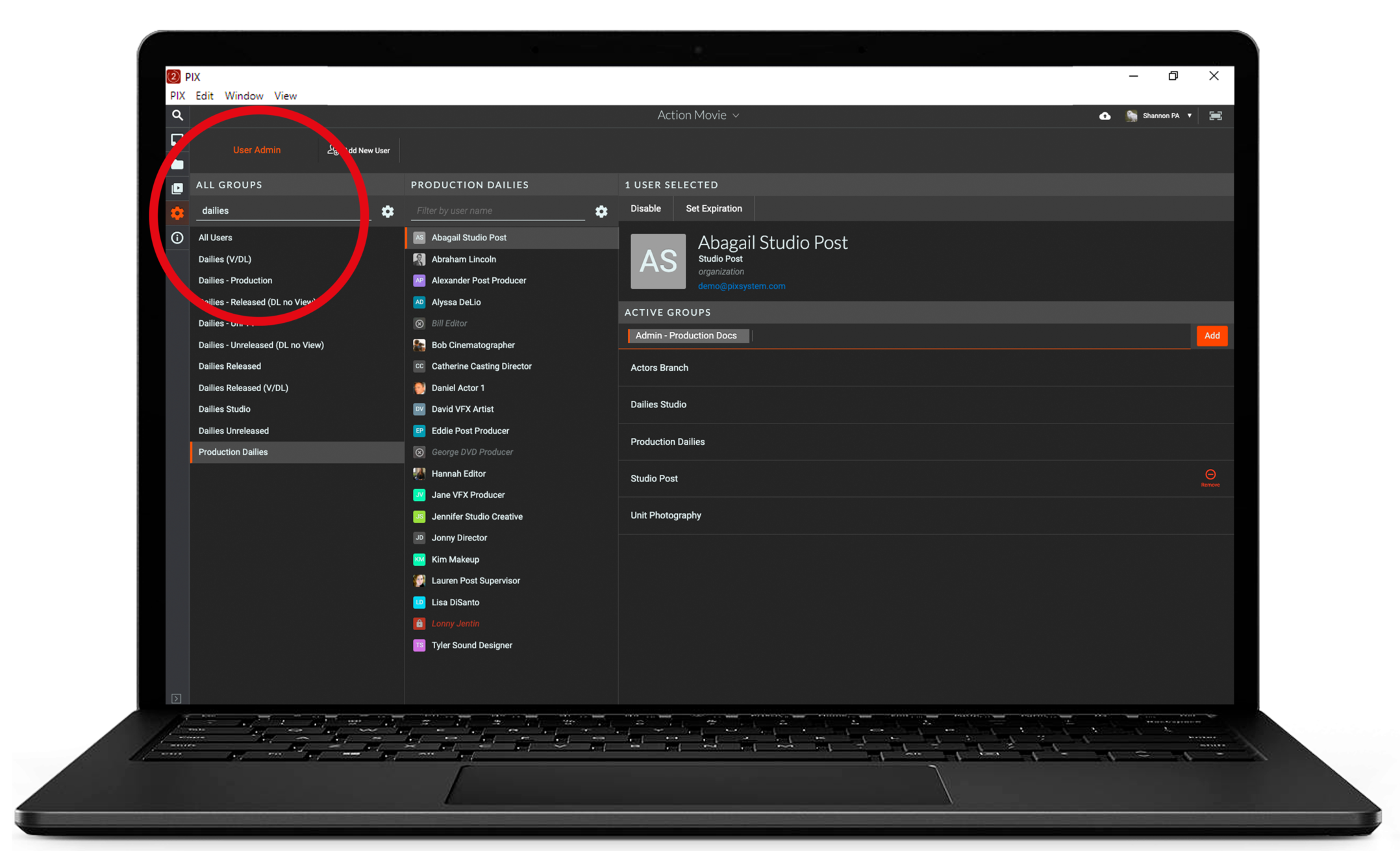The height and width of the screenshot is (851, 1400).
Task: Click the fullscreen icon at top right
Action: pyautogui.click(x=1215, y=116)
